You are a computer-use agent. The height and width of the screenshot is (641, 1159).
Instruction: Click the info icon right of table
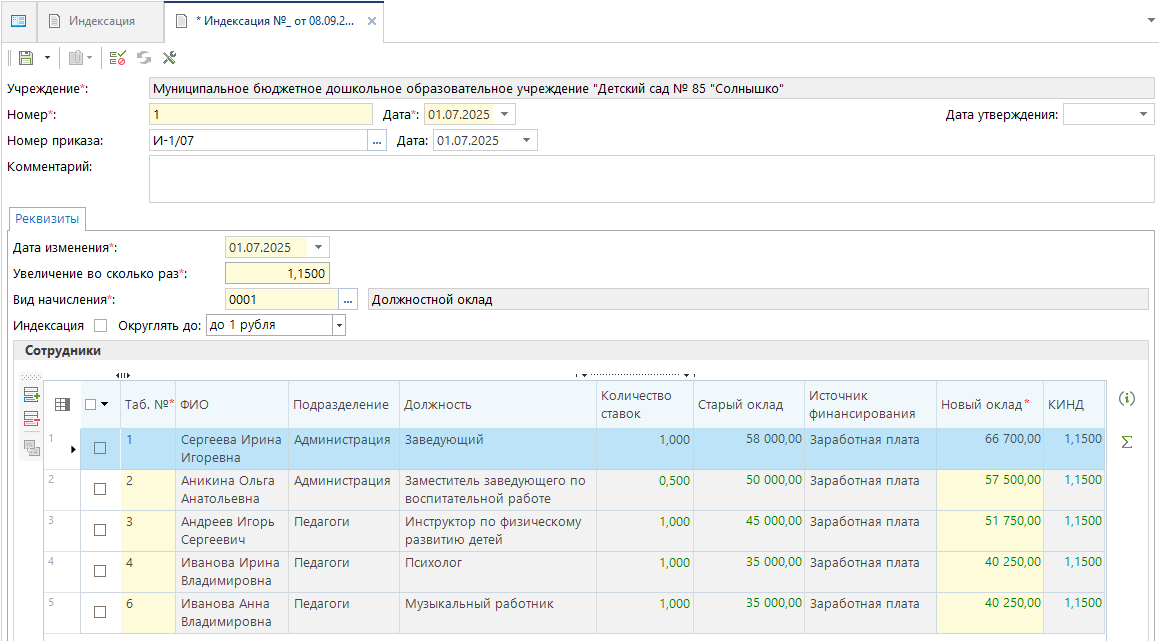pos(1127,399)
